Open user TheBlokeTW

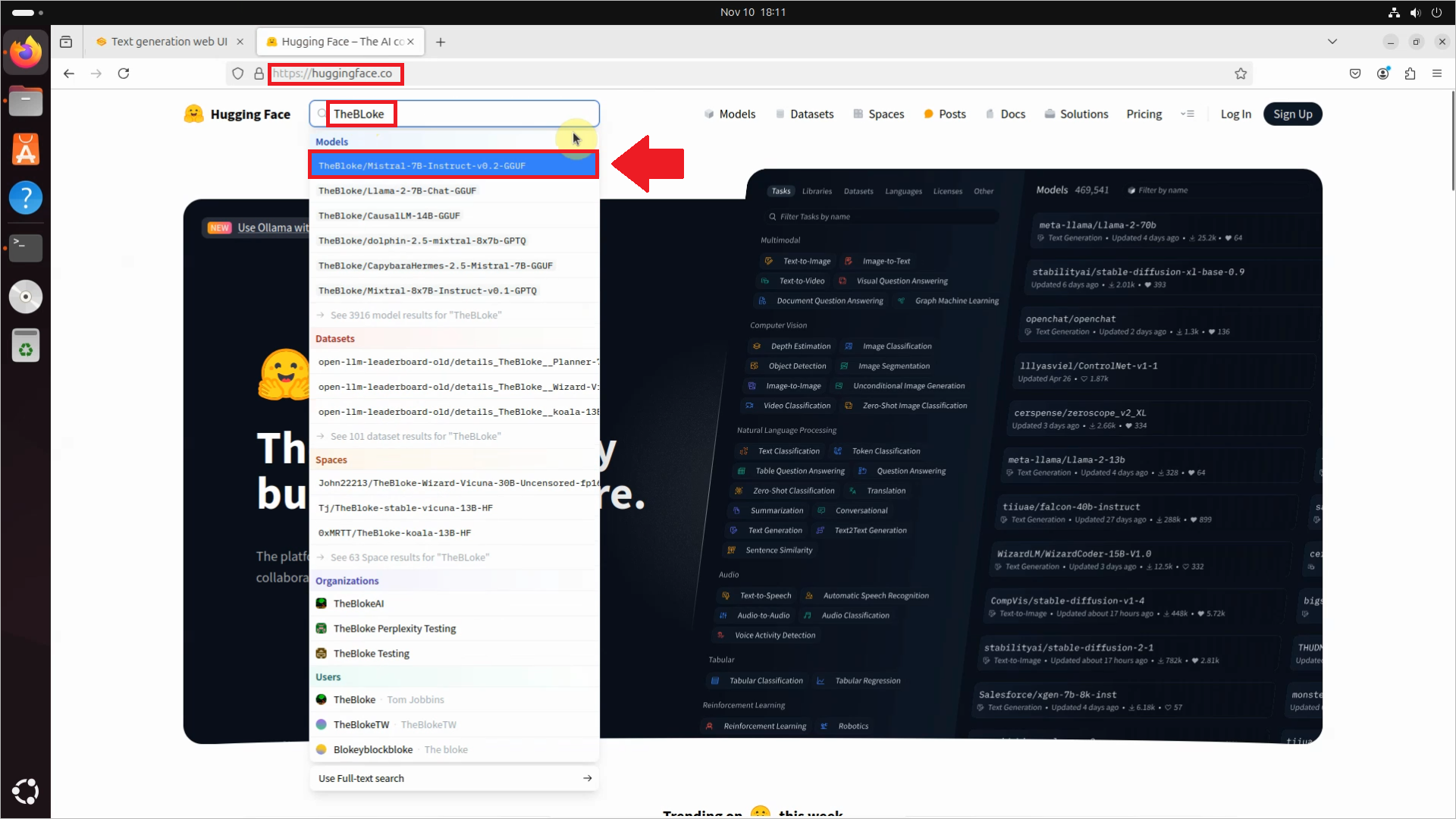click(453, 724)
